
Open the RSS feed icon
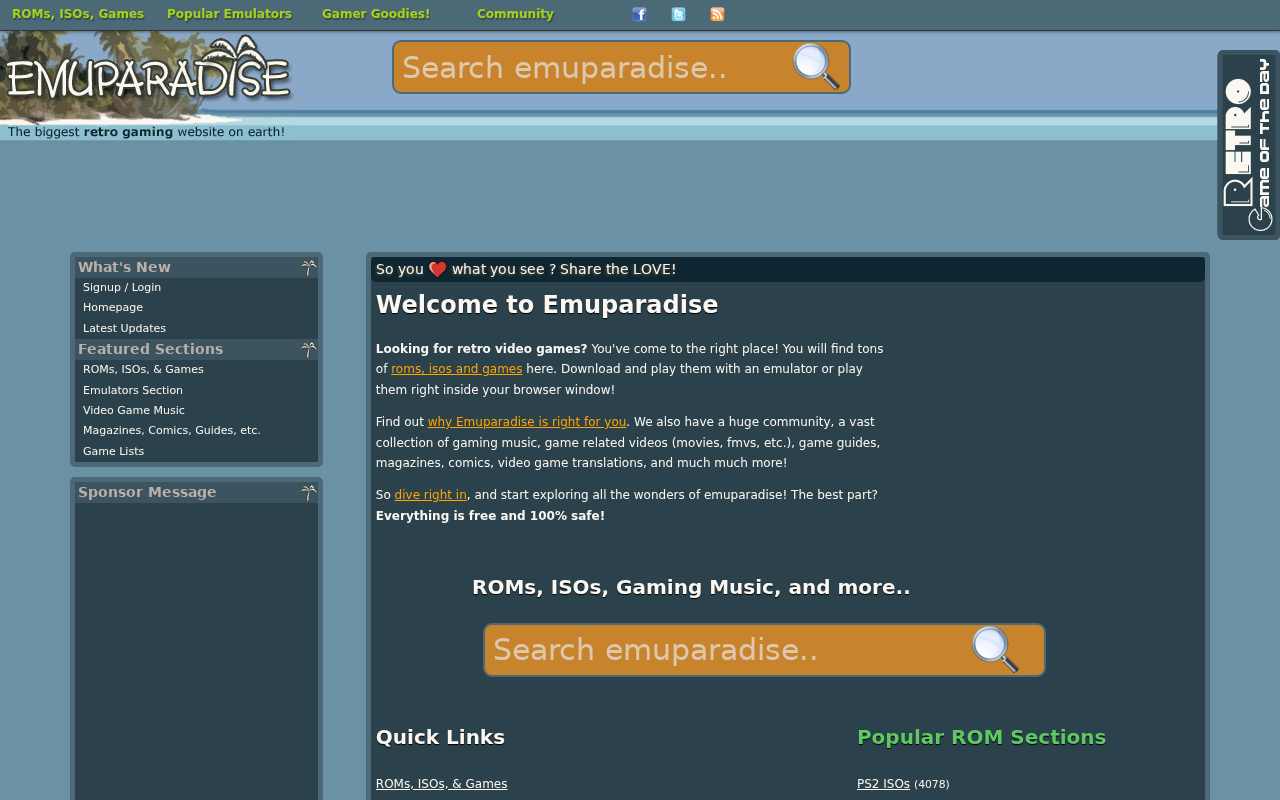717,14
